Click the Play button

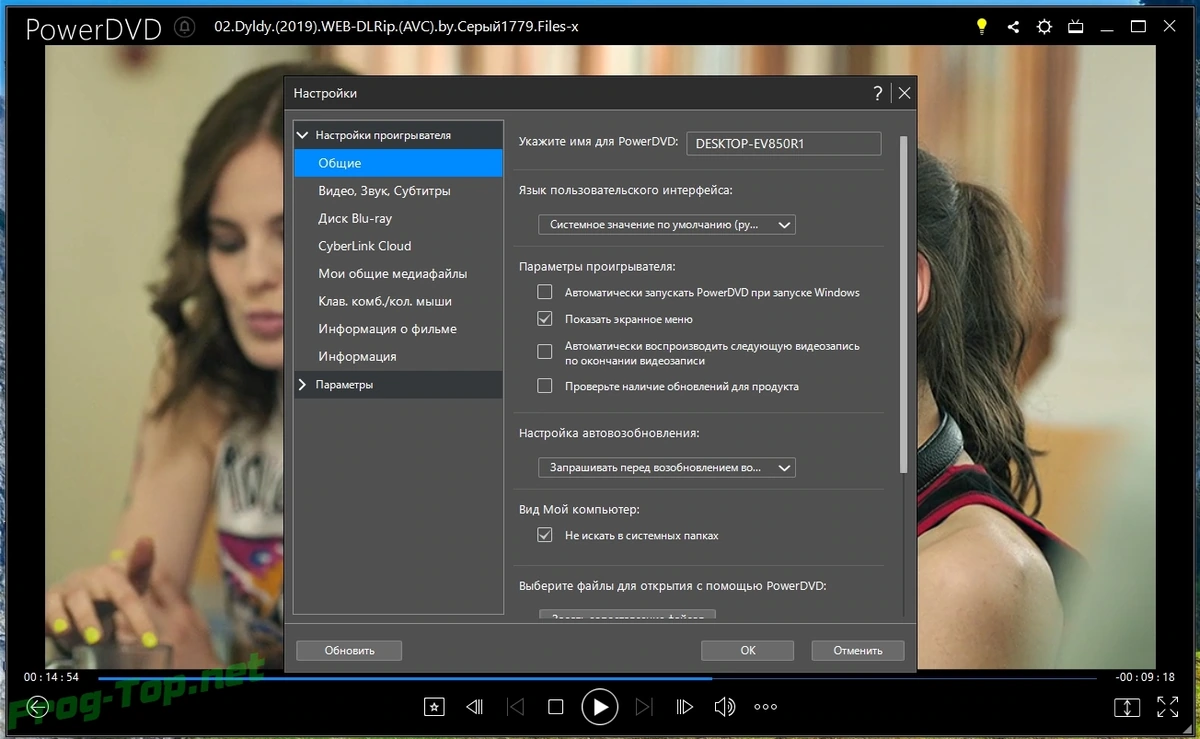600,707
